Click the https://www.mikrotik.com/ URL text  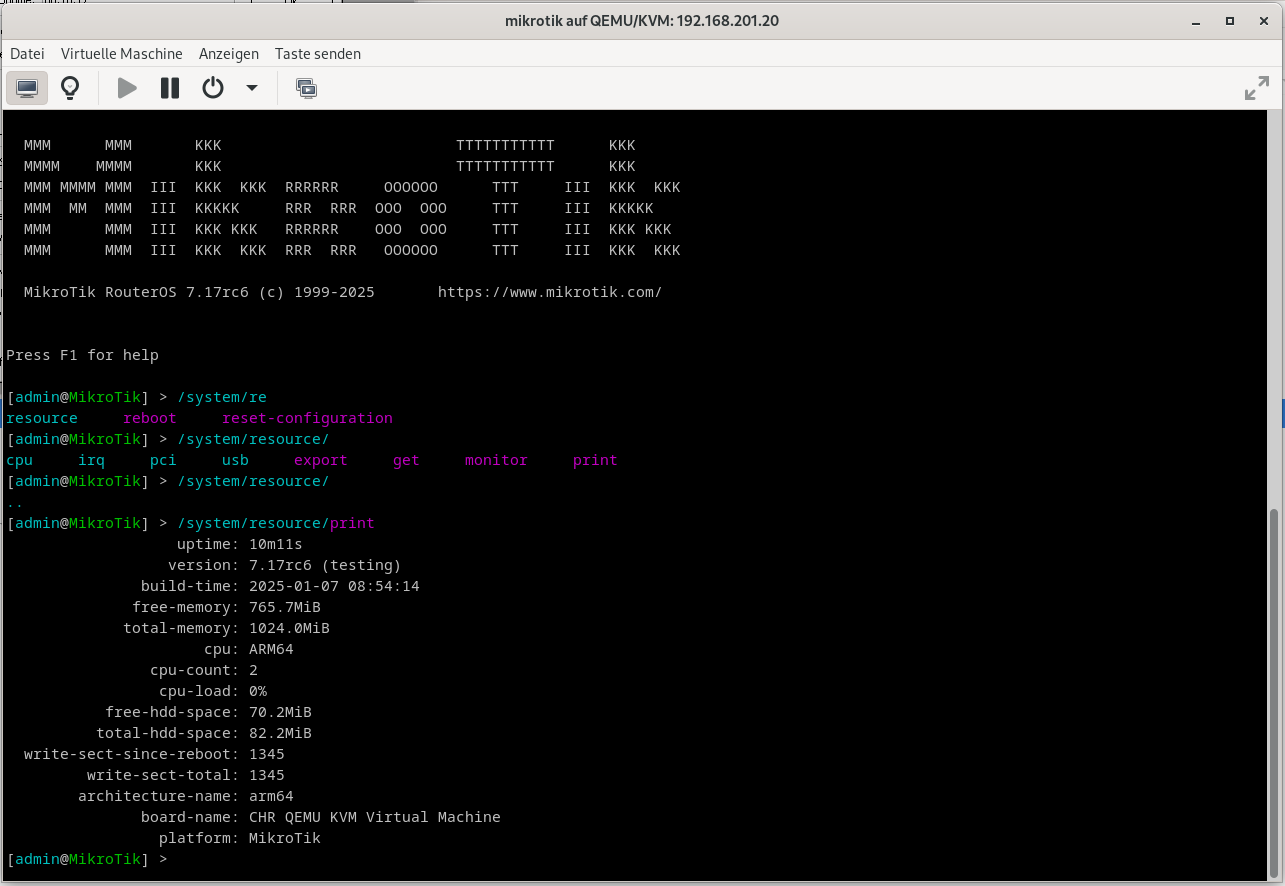coord(550,292)
